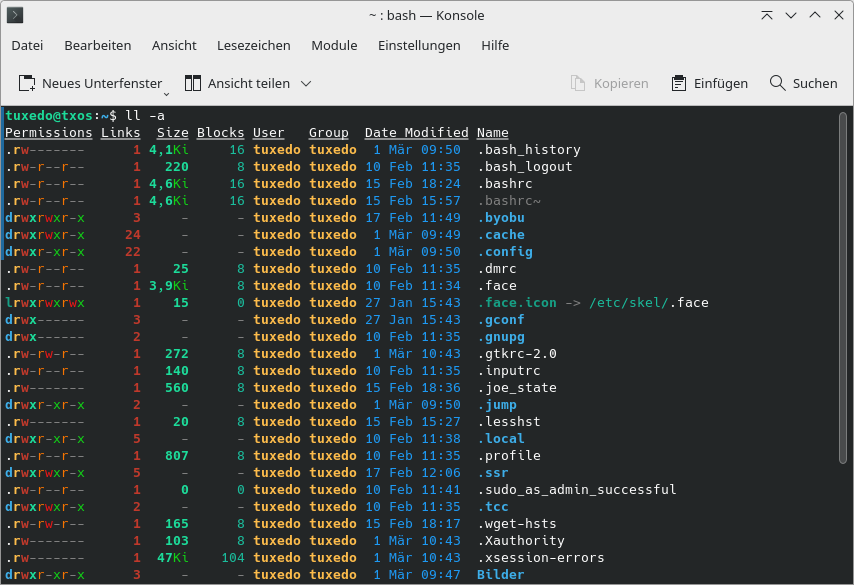Click the typed command 'll -a'

pos(145,115)
